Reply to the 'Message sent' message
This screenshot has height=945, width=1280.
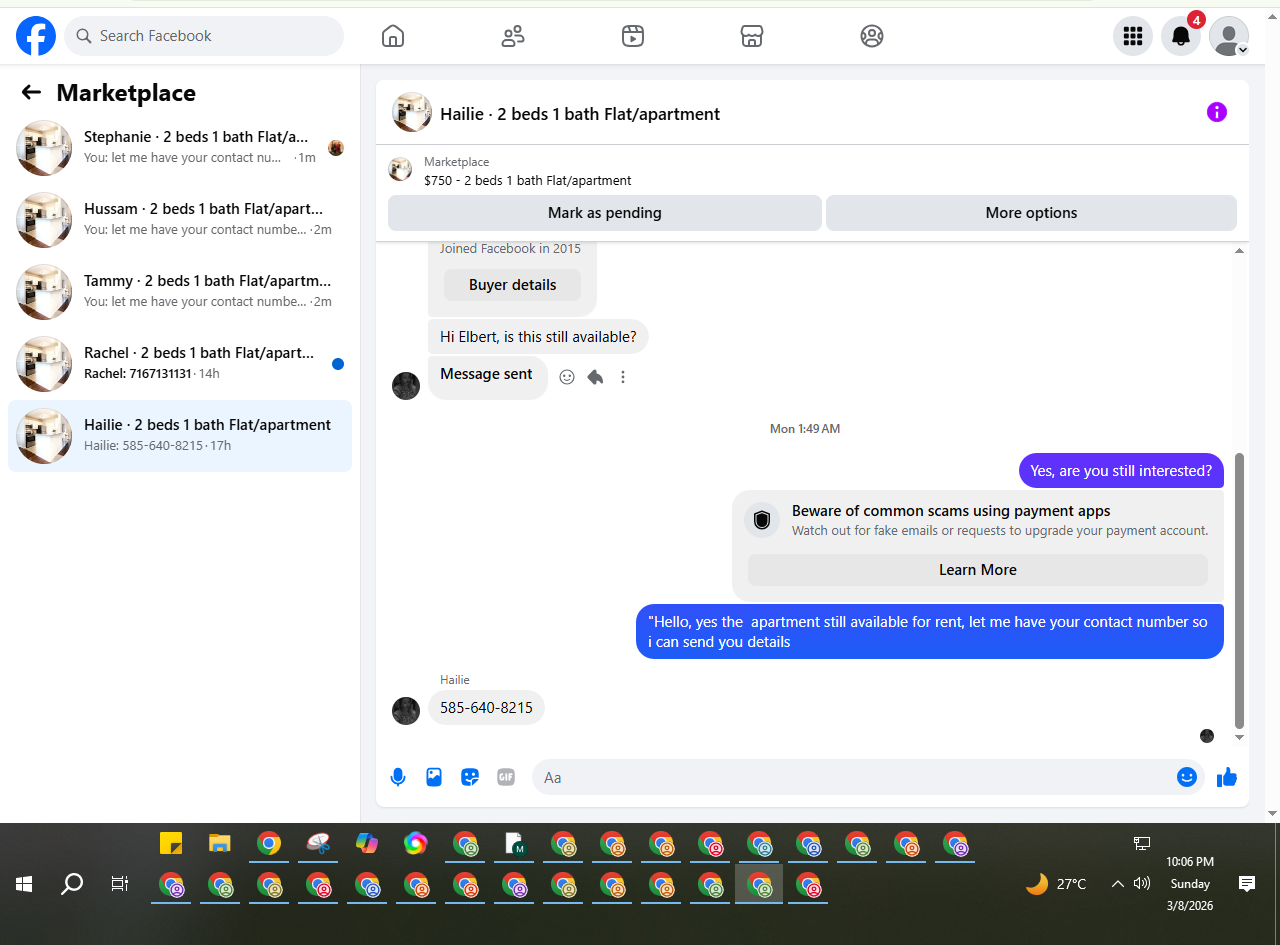595,377
